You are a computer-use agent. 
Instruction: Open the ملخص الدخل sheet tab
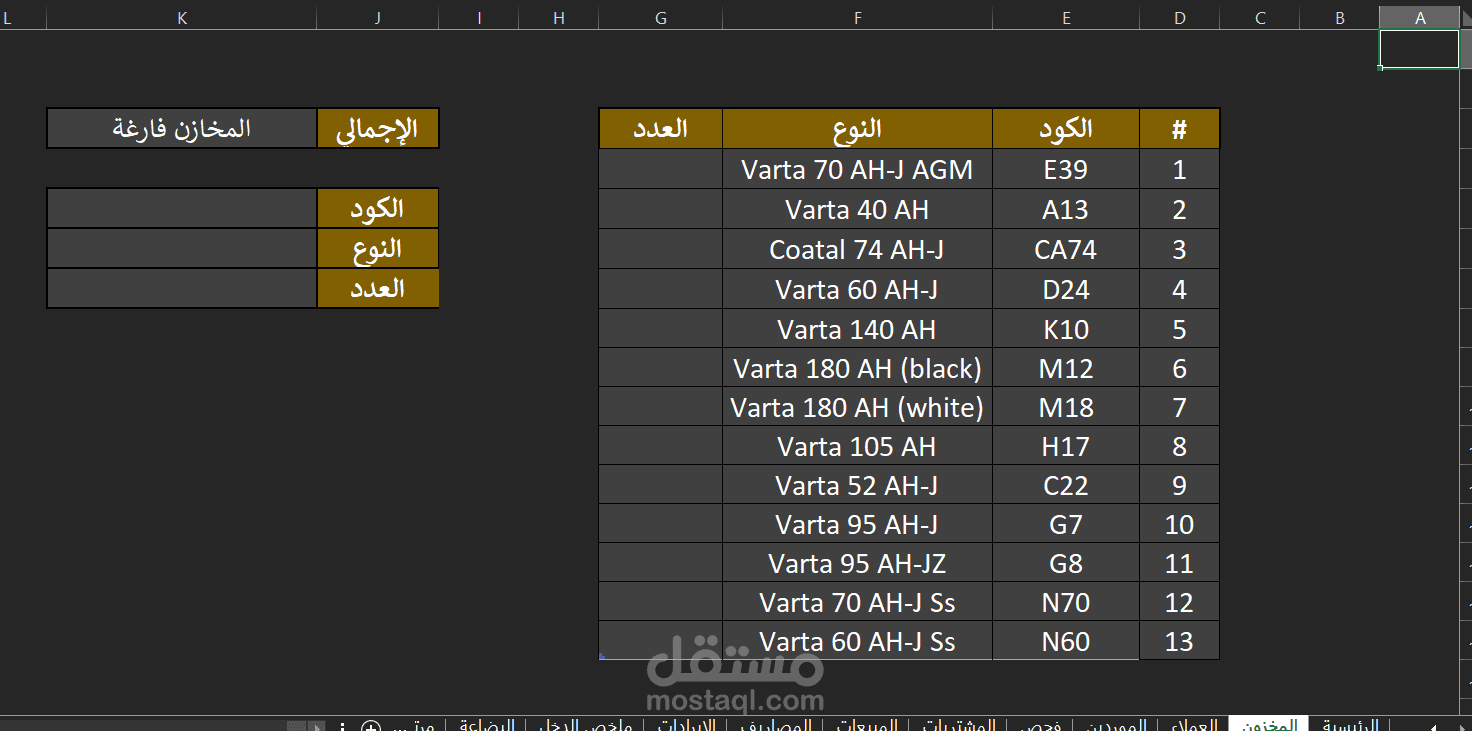click(x=585, y=726)
